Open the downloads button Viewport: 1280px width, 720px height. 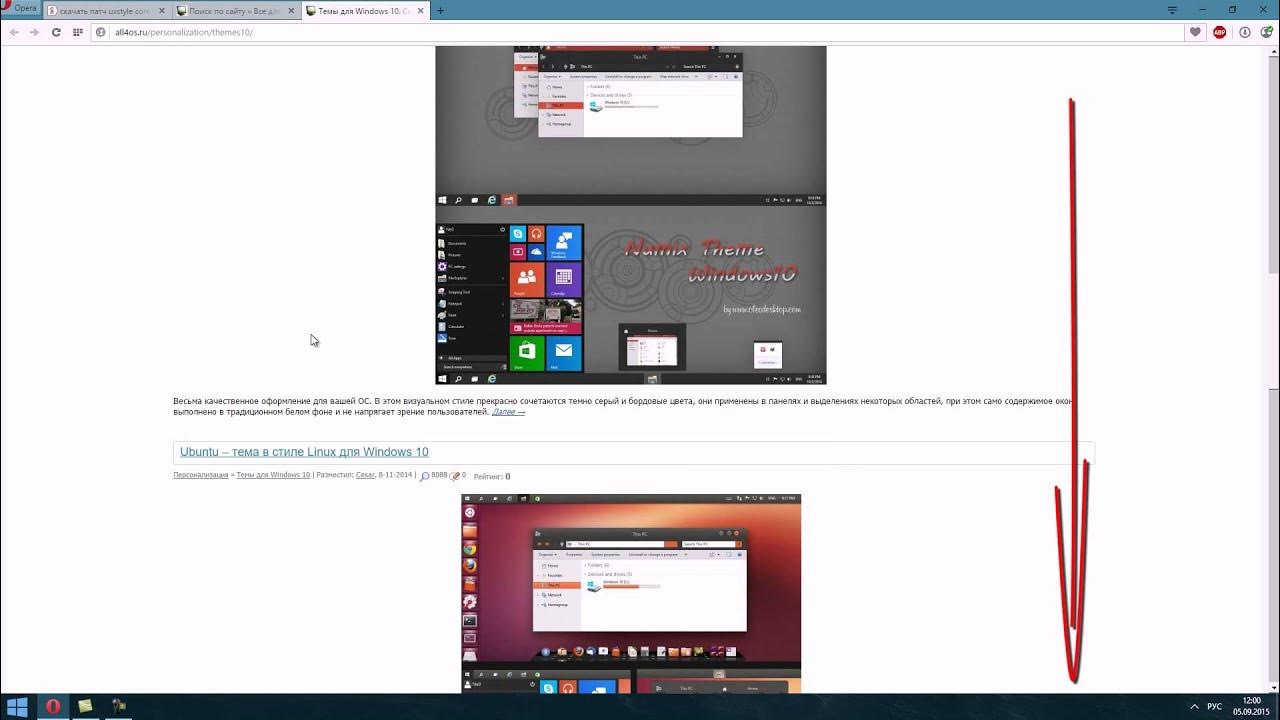[x=1245, y=32]
